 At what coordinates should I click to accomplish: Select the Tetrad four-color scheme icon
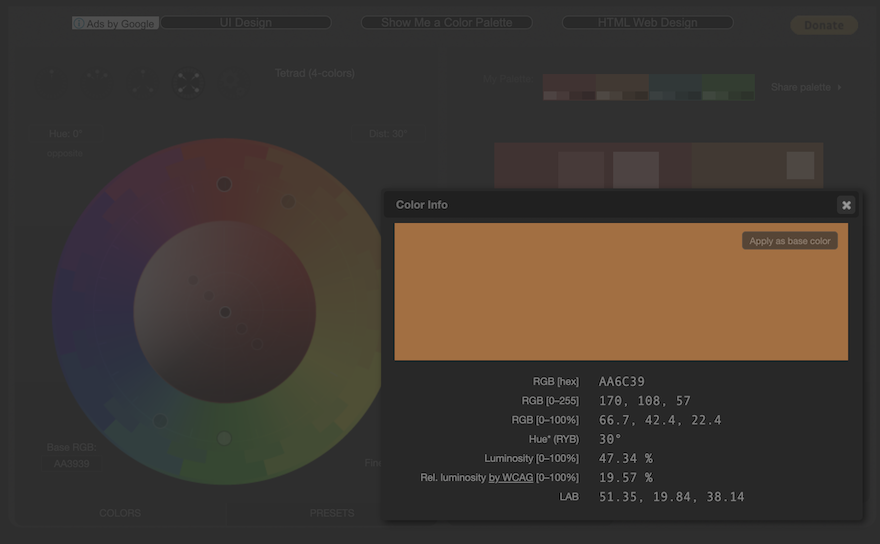188,82
